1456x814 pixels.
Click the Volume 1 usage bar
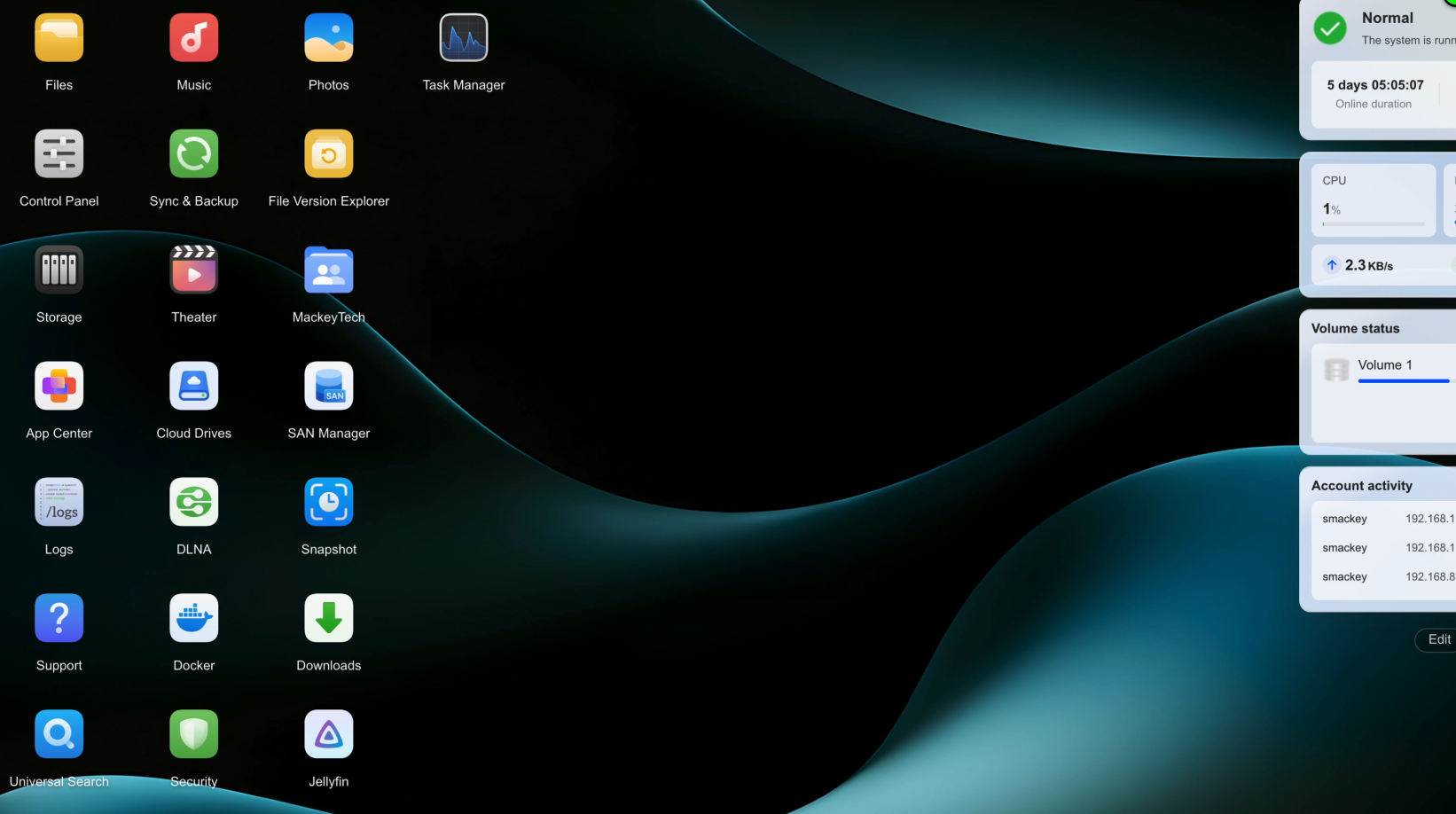[1405, 381]
